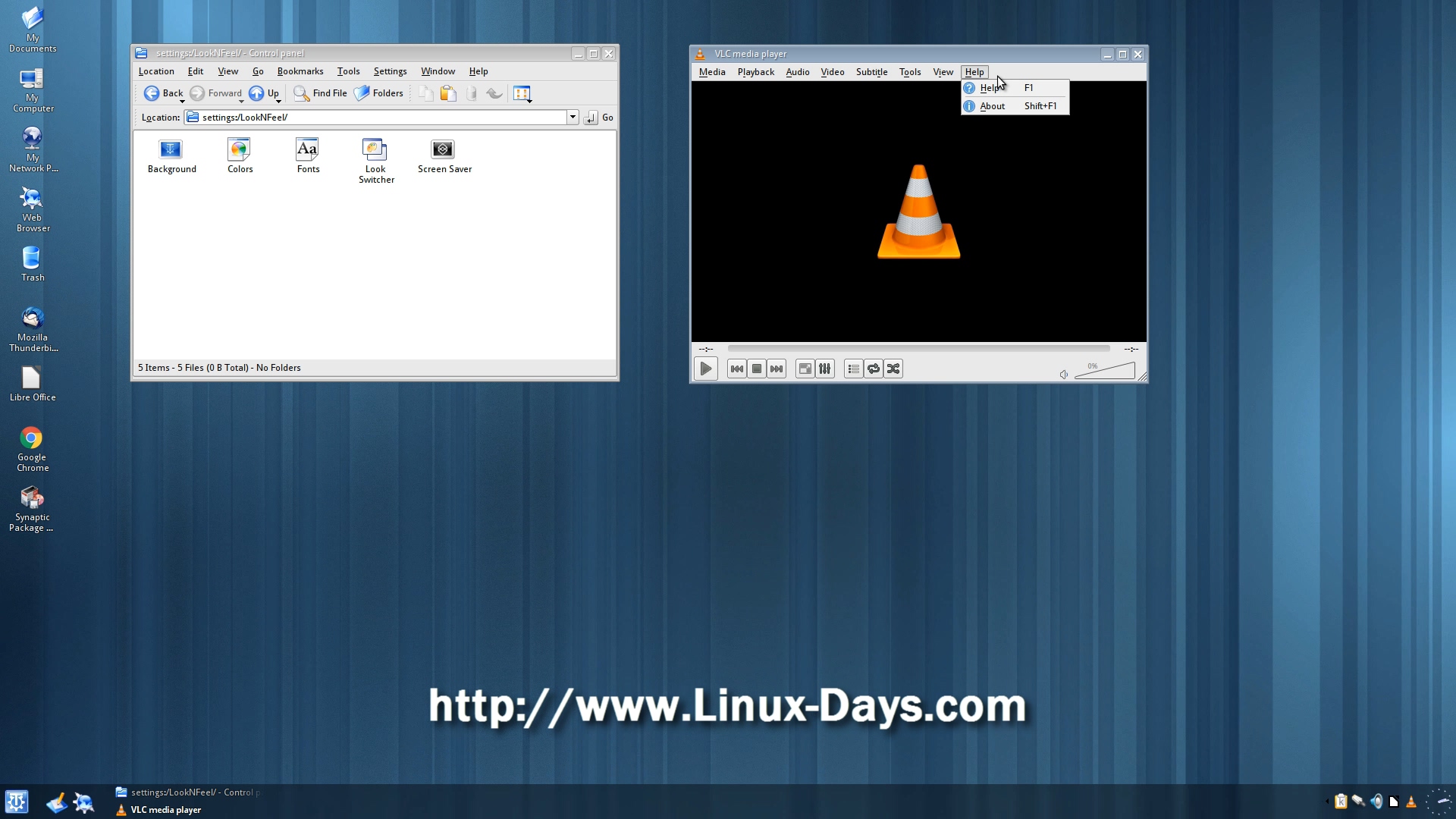Toggle shuffle/random playback in VLC

click(893, 369)
